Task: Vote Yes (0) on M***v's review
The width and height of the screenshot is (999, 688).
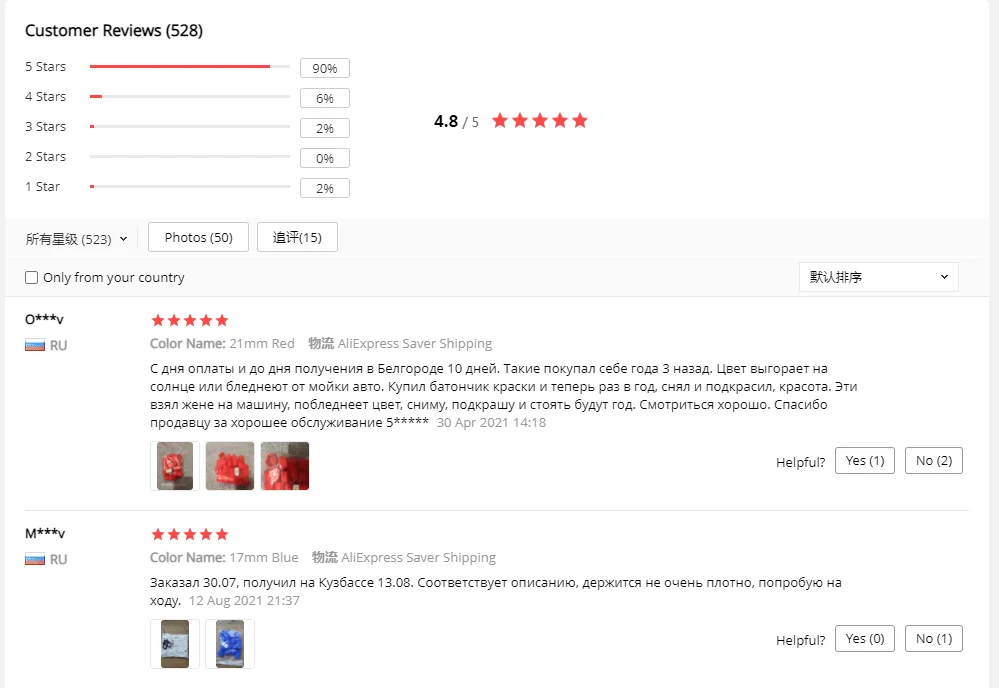Action: (865, 638)
